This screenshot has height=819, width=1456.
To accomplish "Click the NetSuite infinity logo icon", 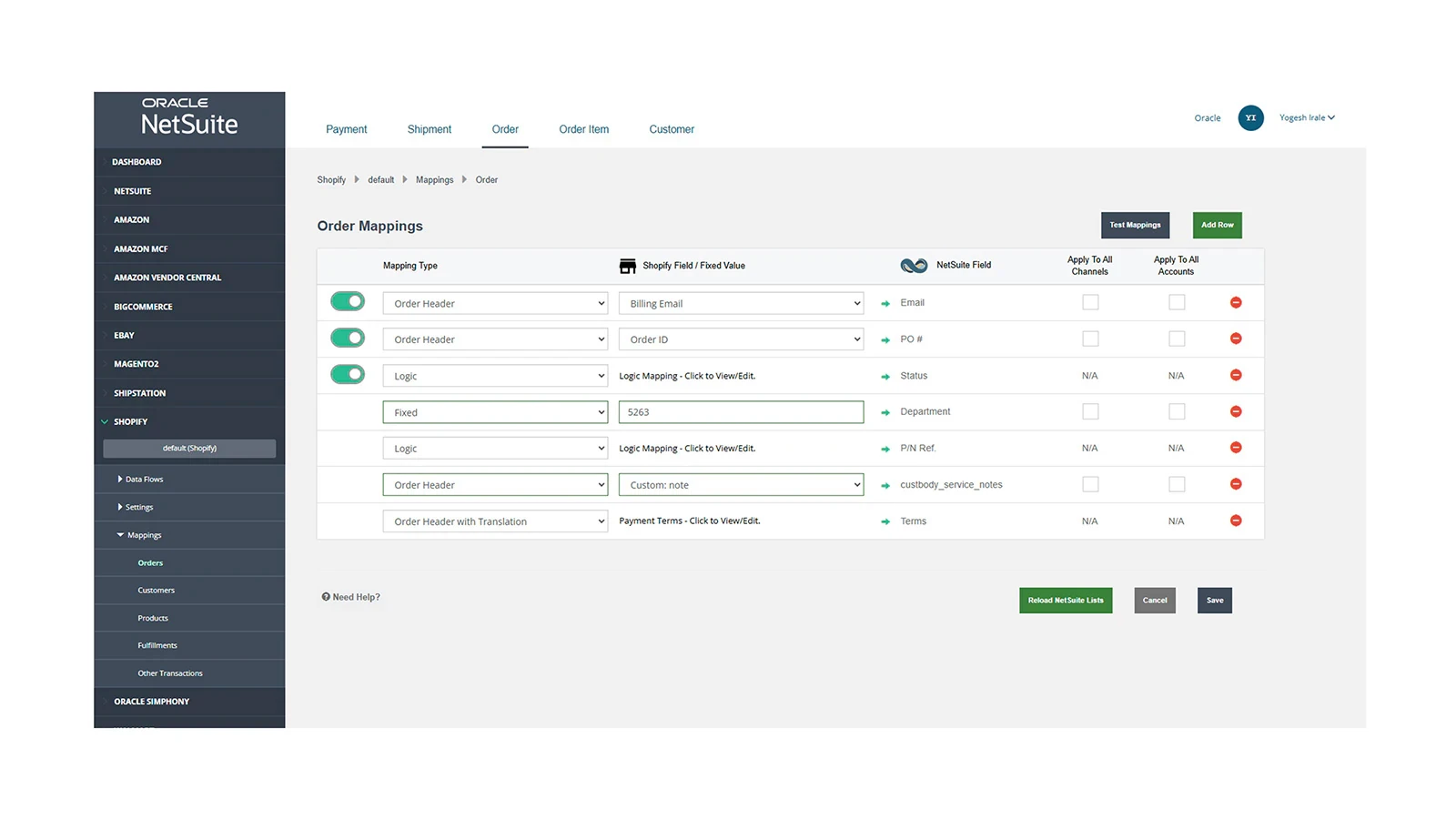I will click(x=914, y=266).
